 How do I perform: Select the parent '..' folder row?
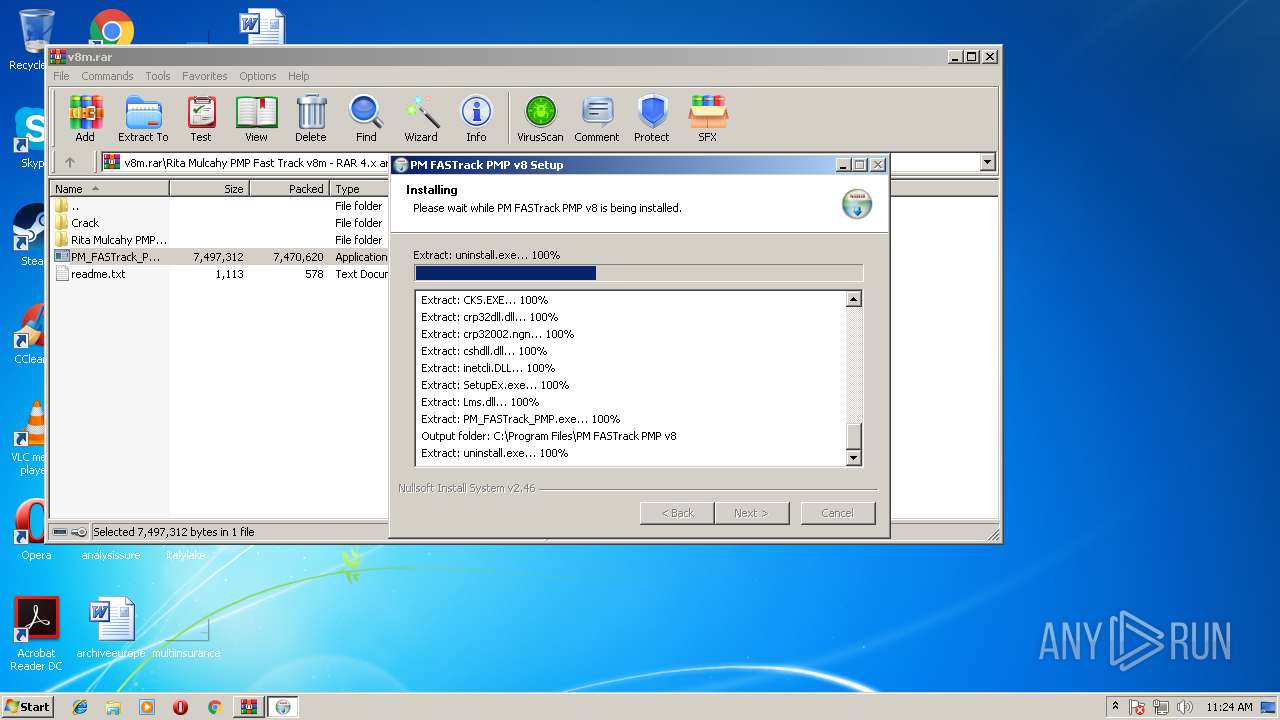point(220,206)
